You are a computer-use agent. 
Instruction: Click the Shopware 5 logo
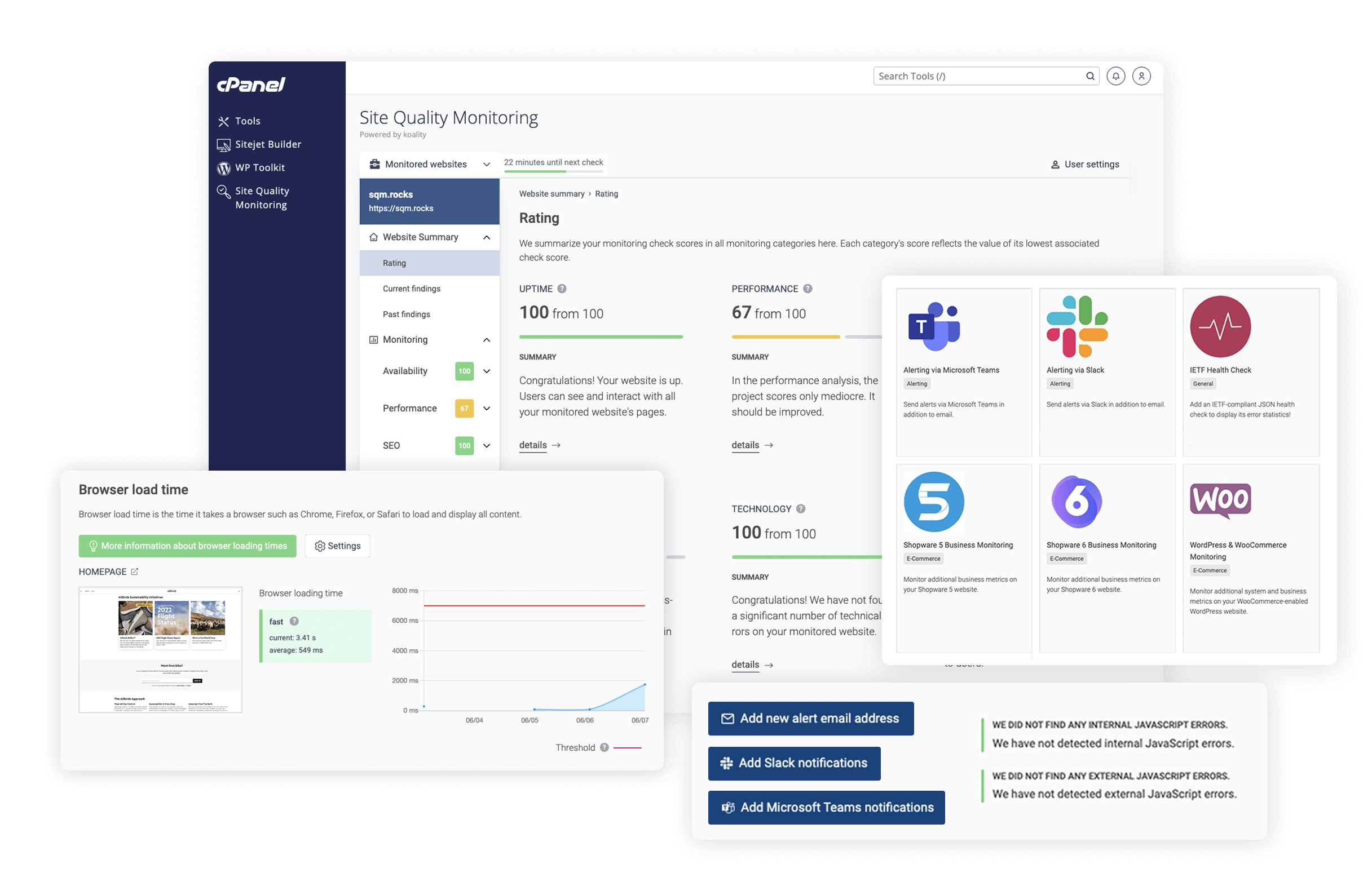tap(933, 502)
